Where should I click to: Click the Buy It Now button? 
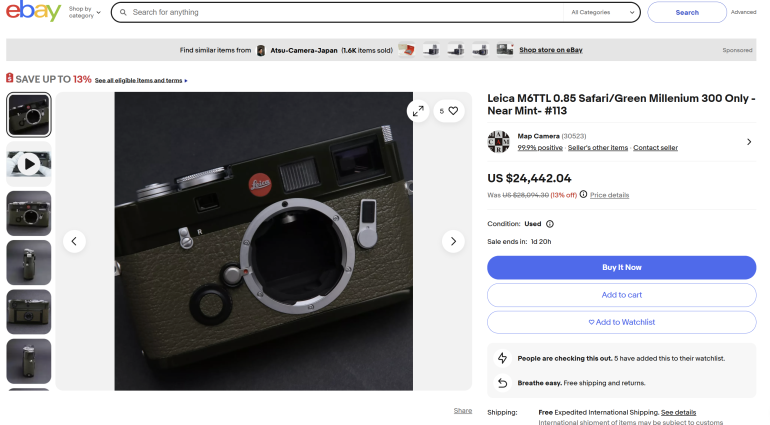pyautogui.click(x=621, y=267)
